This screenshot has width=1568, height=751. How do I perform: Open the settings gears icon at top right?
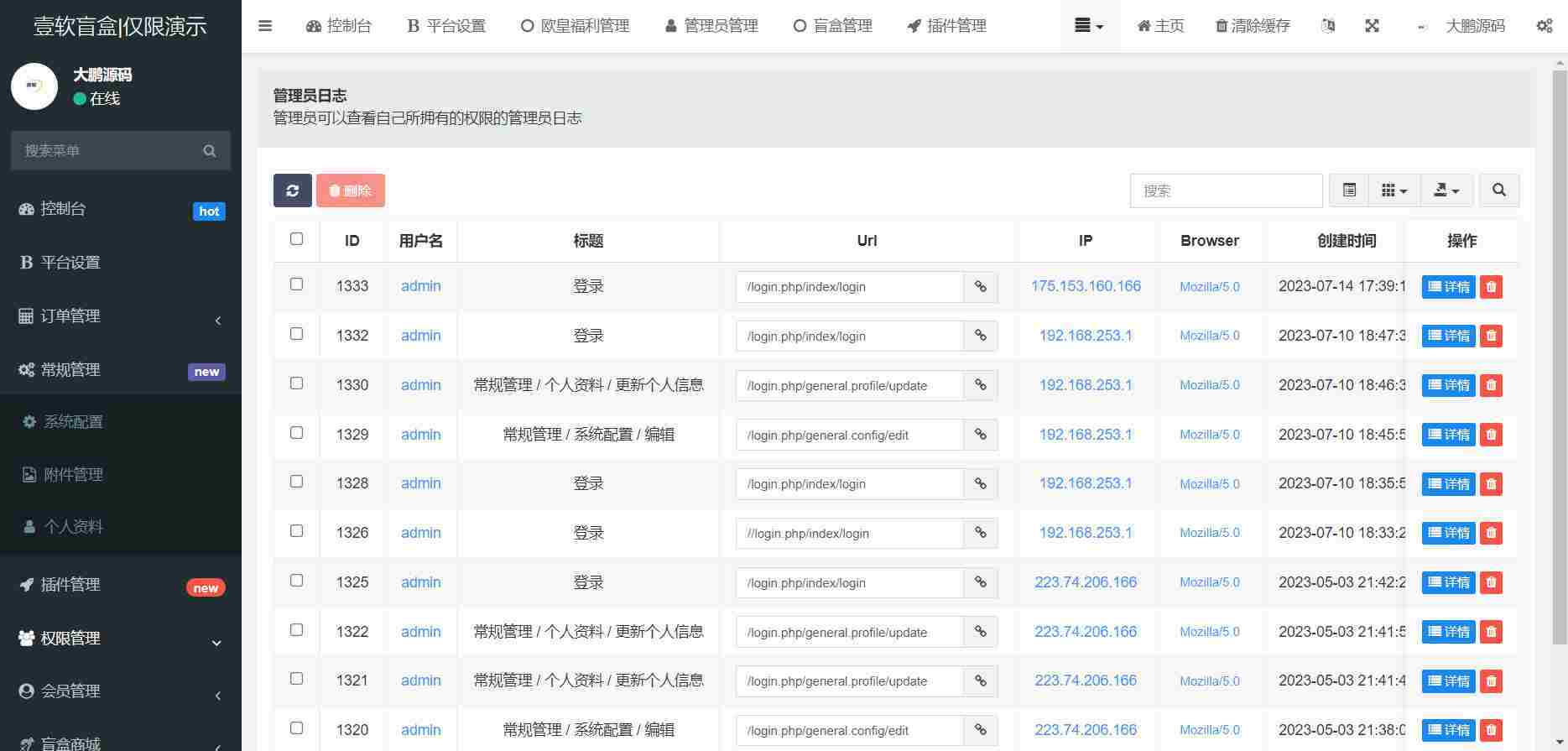tap(1544, 26)
